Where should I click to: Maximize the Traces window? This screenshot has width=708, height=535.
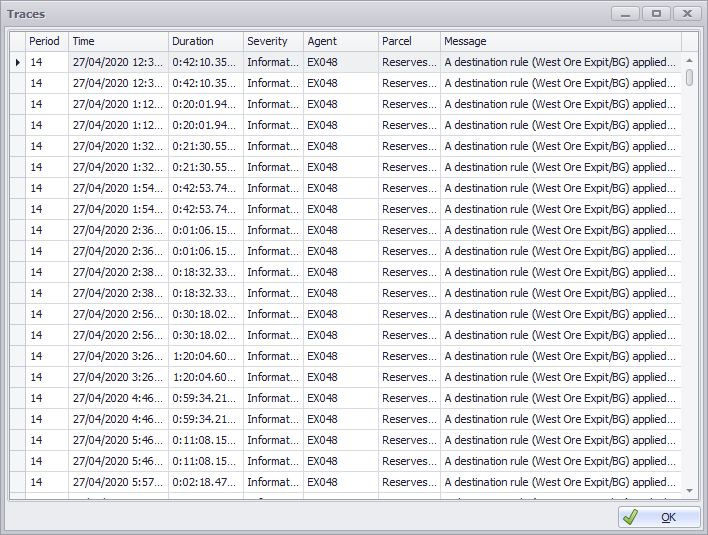point(656,14)
